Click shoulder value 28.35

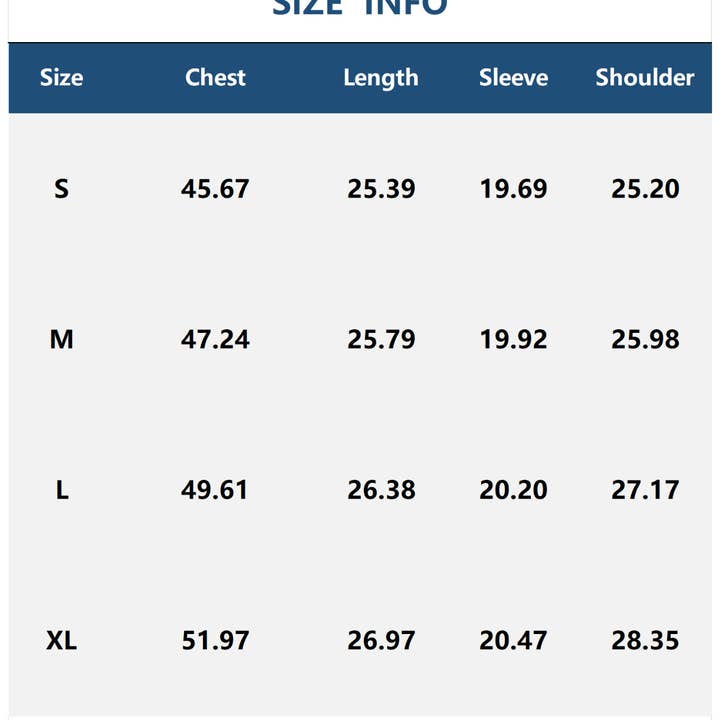(645, 640)
